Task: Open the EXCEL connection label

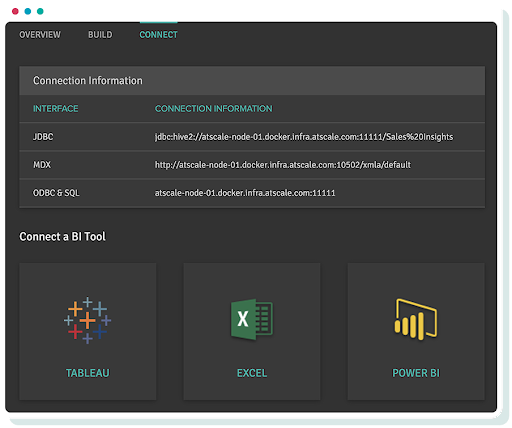Action: point(252,373)
